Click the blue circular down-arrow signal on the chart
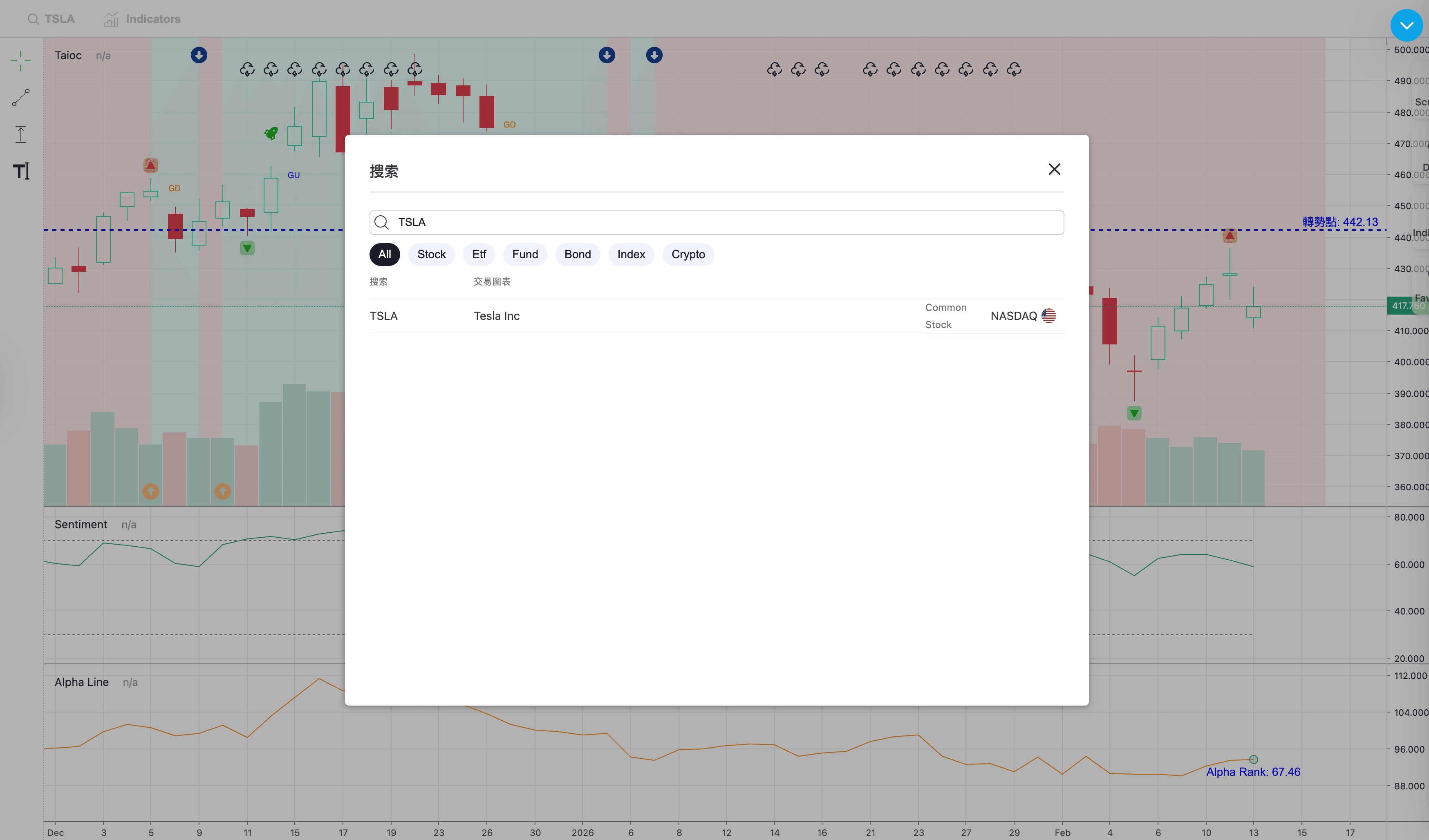1429x840 pixels. pyautogui.click(x=199, y=55)
